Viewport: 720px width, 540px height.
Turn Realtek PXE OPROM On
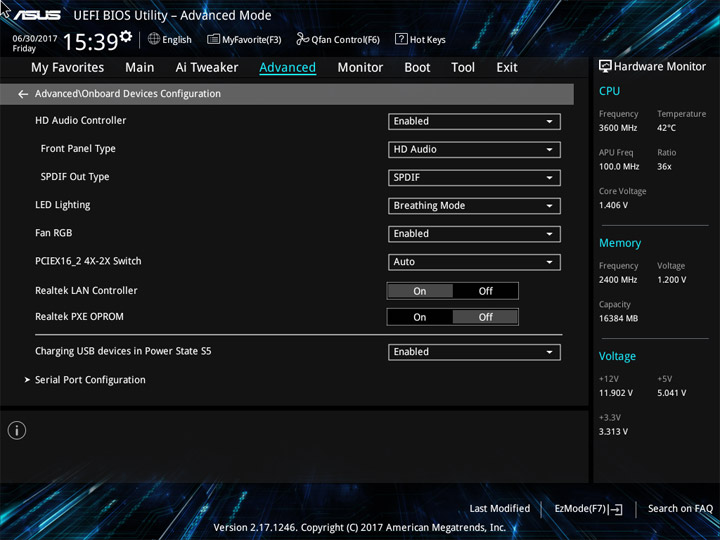[x=420, y=317]
